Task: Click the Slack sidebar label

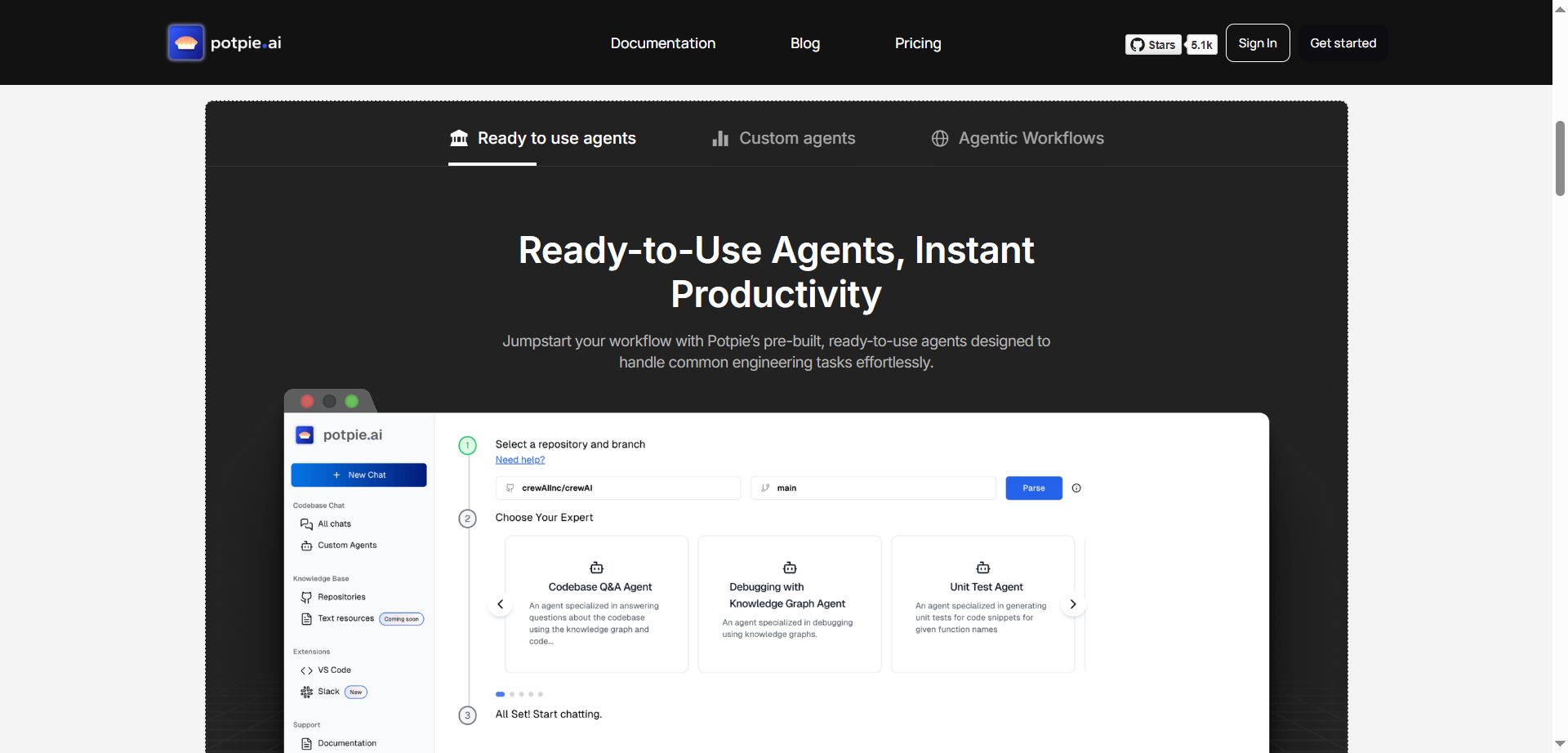Action: (x=328, y=692)
